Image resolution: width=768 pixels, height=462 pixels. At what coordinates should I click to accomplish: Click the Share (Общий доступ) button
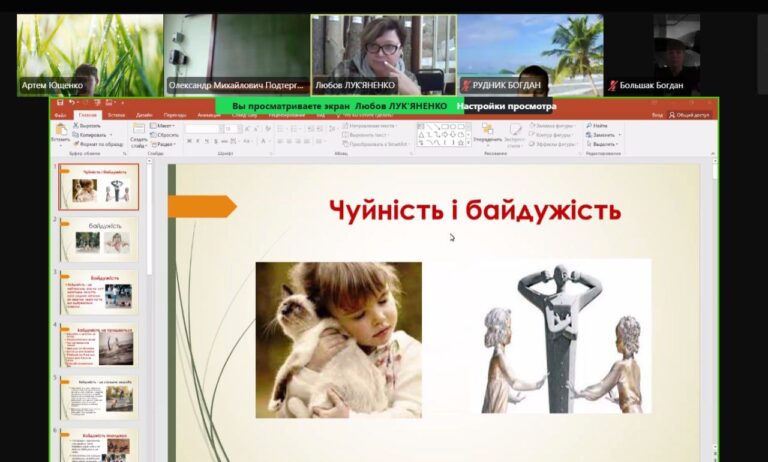point(689,115)
